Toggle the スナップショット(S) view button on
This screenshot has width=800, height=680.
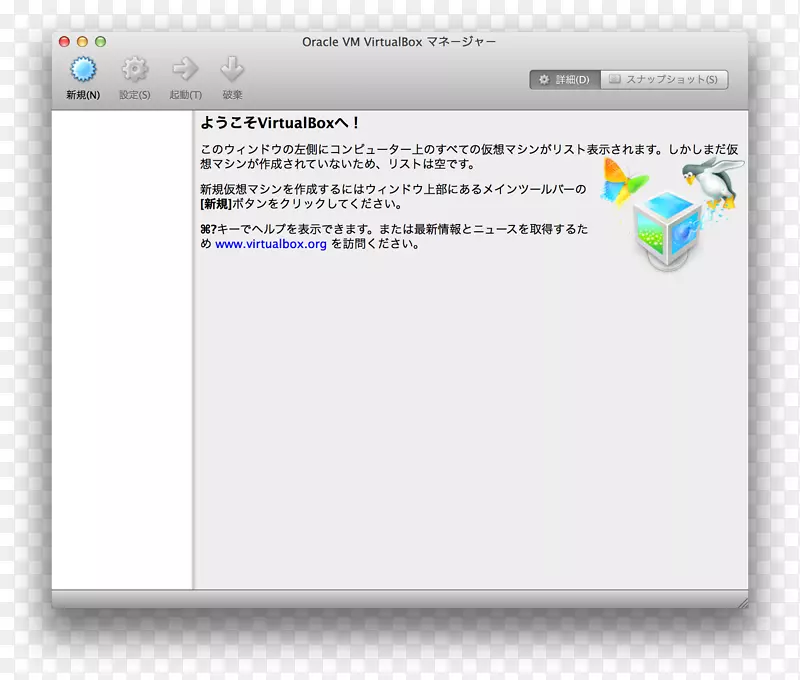pos(665,78)
